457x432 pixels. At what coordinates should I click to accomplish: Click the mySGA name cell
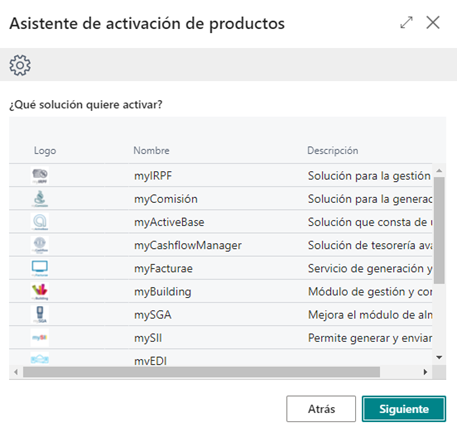point(153,315)
